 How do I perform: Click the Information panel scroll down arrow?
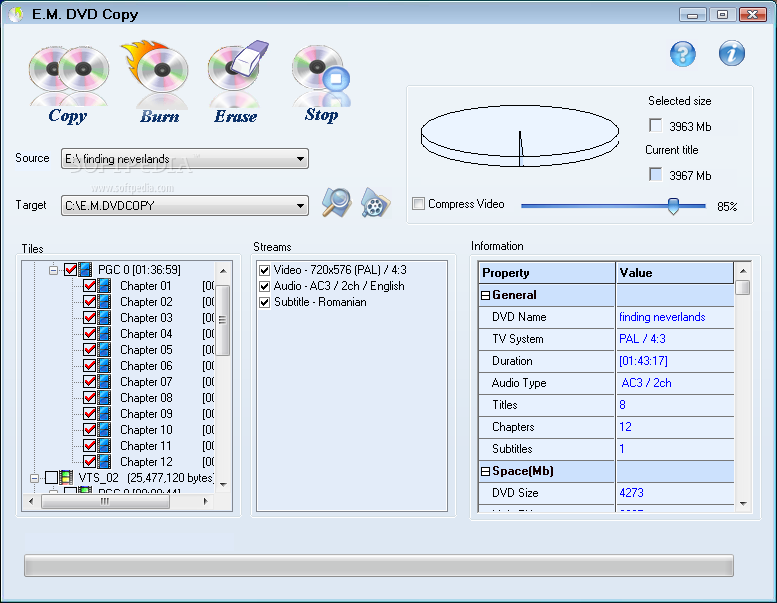[743, 504]
